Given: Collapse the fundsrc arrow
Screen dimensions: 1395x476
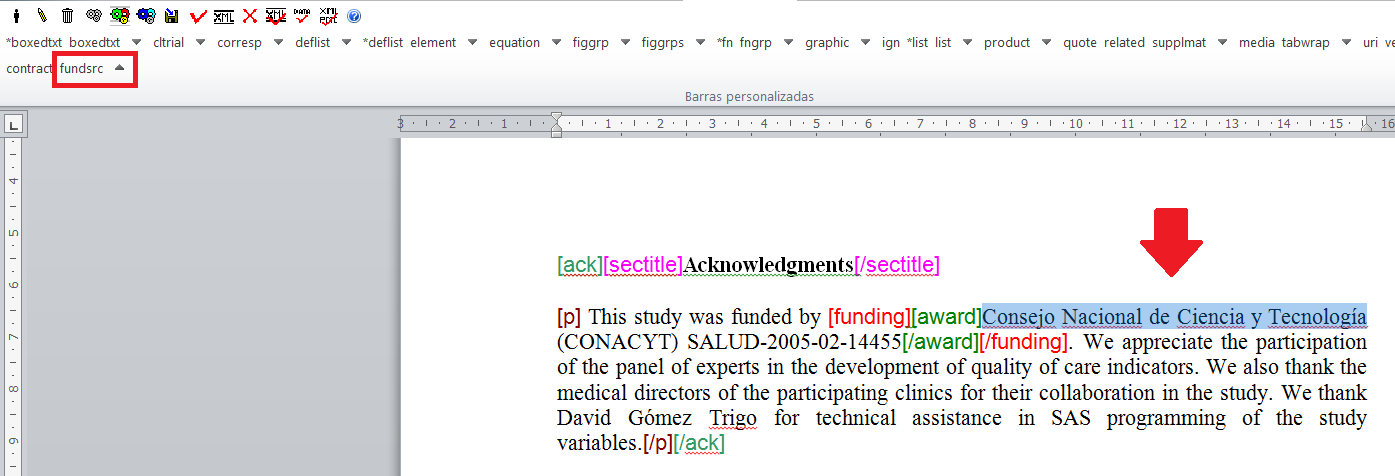Looking at the screenshot, I should tap(119, 68).
